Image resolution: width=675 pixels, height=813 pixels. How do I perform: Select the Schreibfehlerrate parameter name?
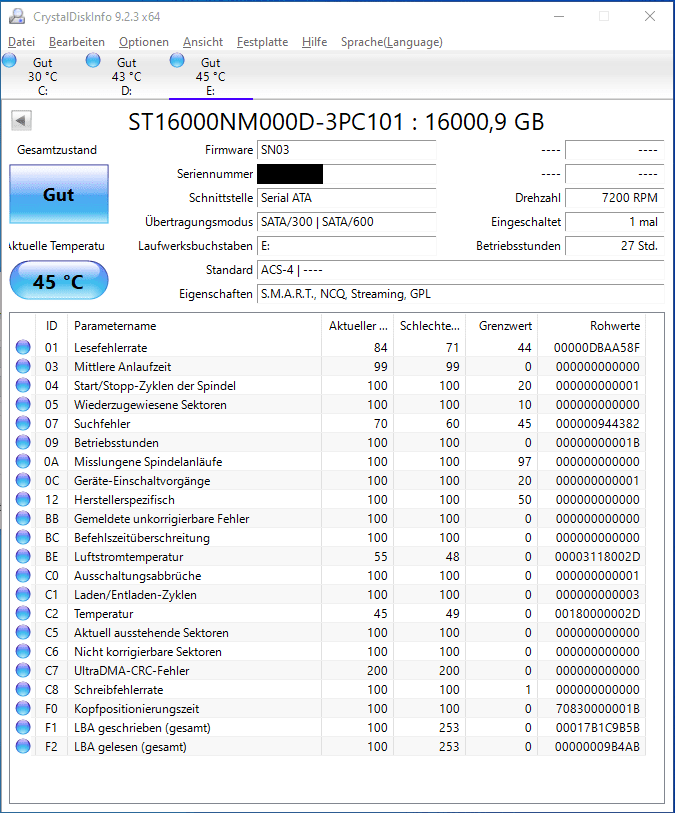[119, 690]
